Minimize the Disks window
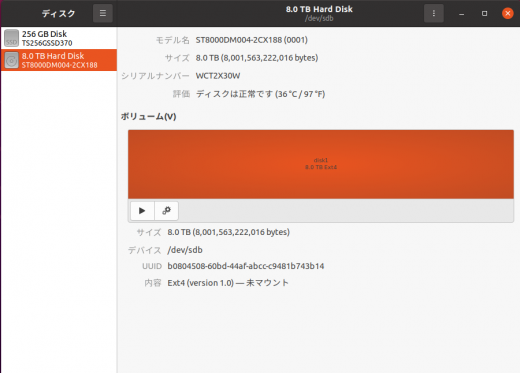Image resolution: width=520 pixels, height=373 pixels. tap(462, 14)
